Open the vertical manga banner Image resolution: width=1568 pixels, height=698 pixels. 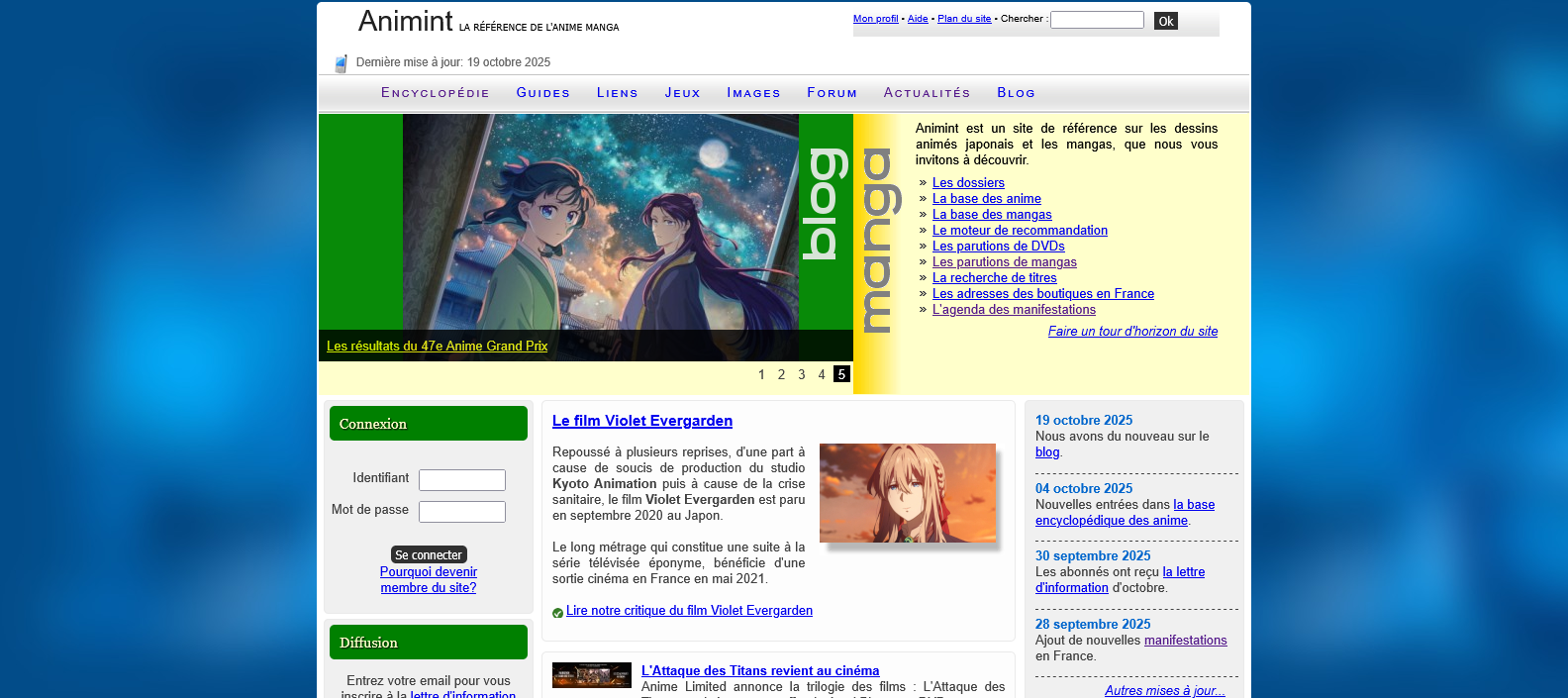(876, 241)
